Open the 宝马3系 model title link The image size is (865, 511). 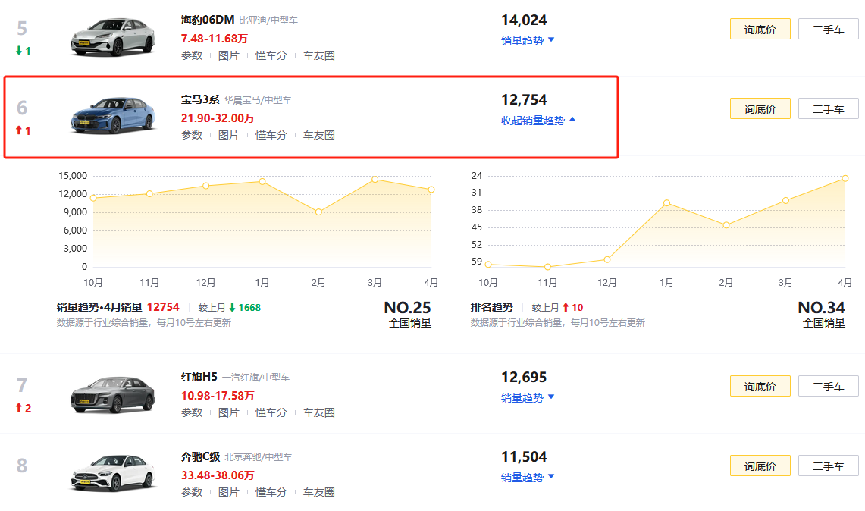(200, 100)
